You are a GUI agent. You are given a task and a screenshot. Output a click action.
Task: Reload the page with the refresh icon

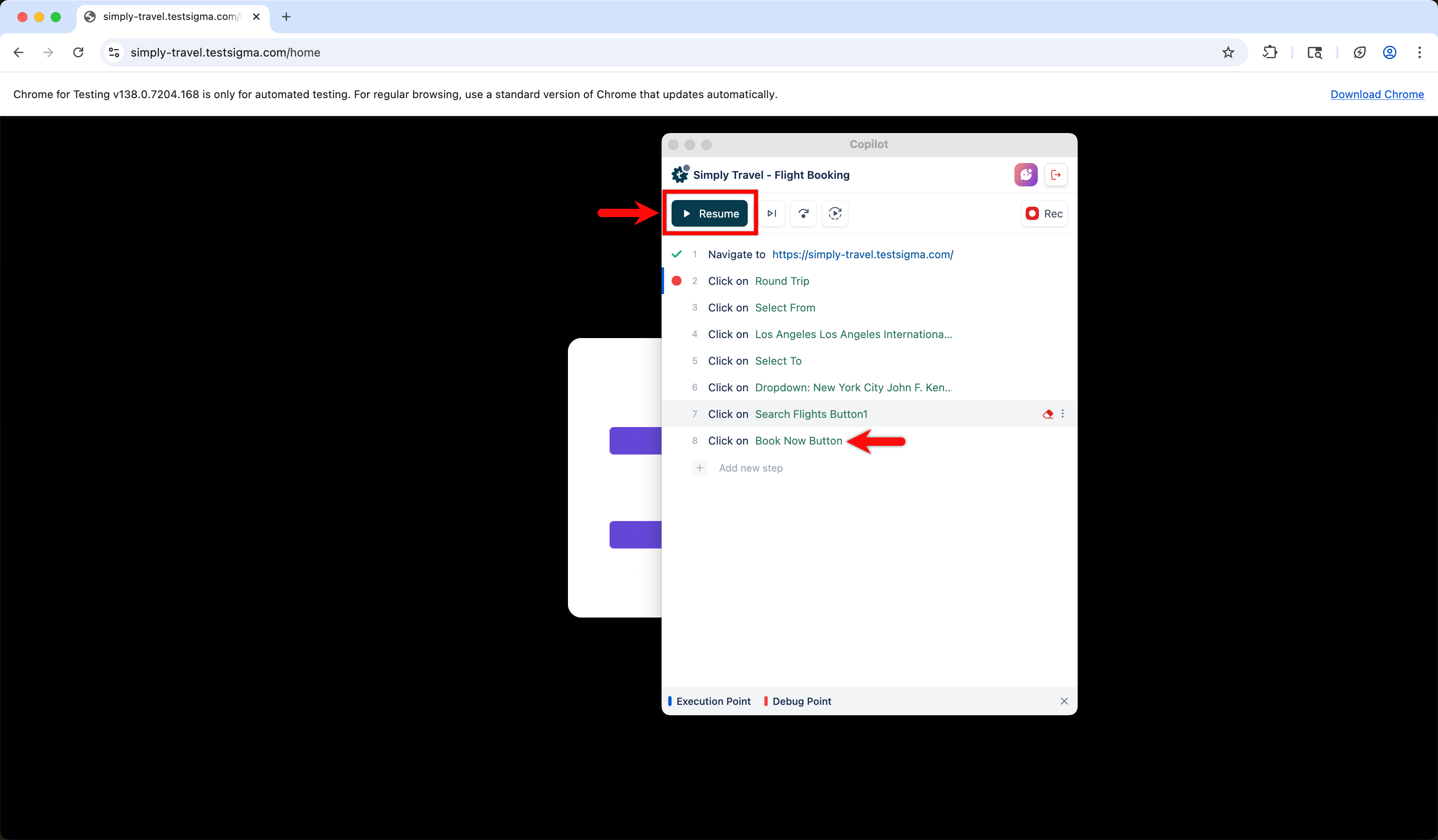[78, 52]
